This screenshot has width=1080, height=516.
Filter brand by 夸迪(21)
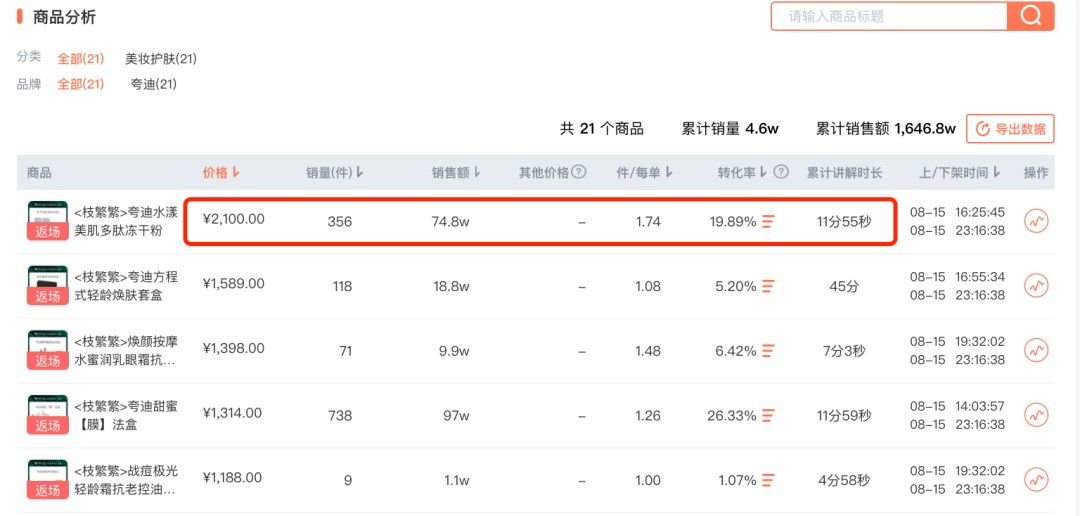click(x=154, y=84)
